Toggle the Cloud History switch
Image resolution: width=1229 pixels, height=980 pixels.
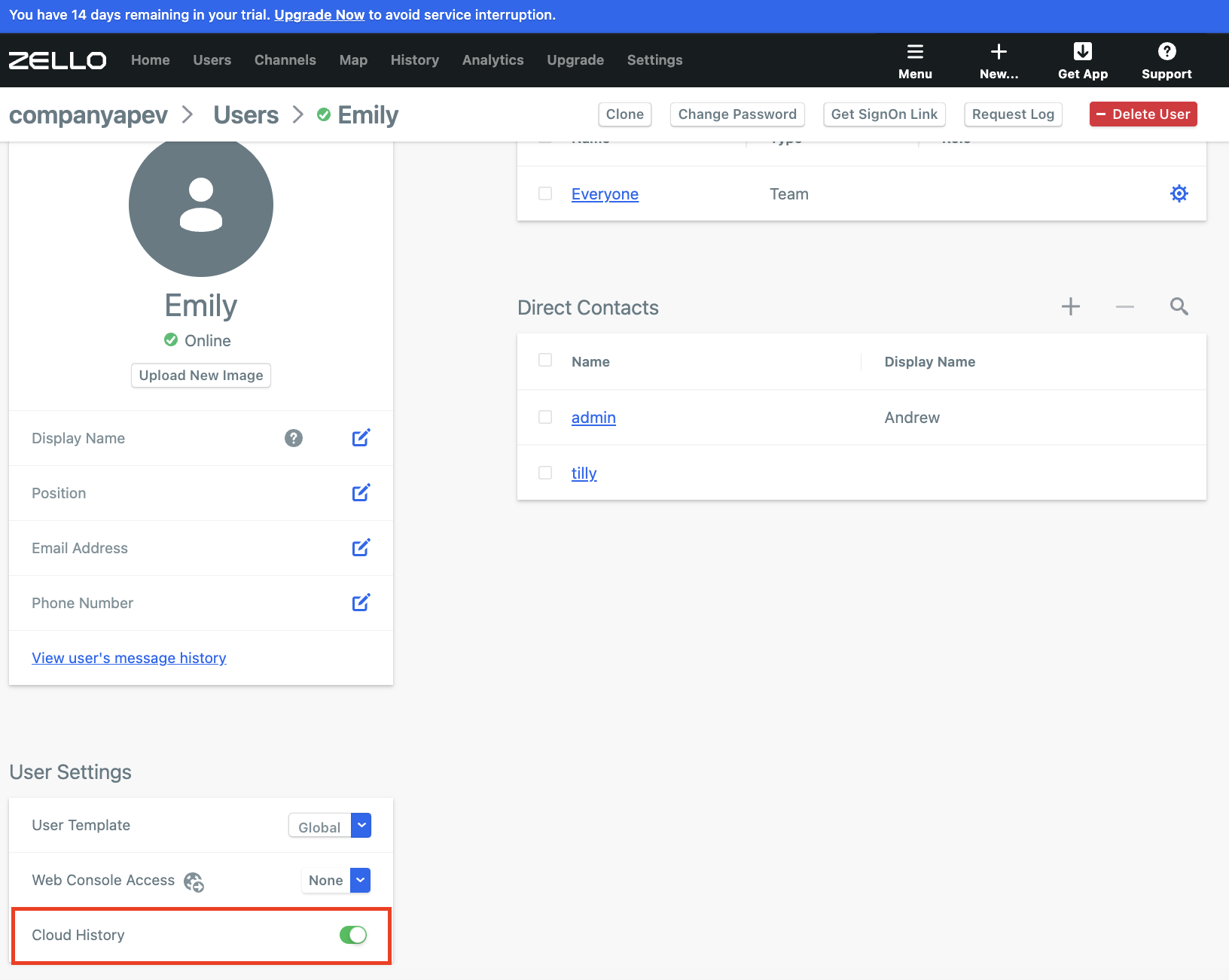353,935
